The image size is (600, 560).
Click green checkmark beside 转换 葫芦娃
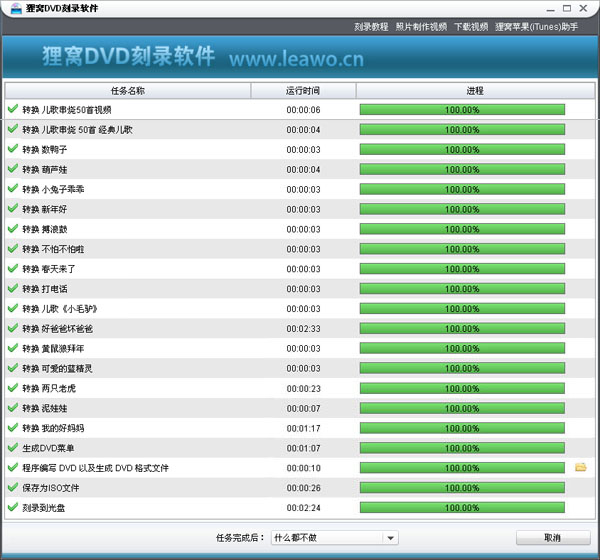tap(13, 168)
